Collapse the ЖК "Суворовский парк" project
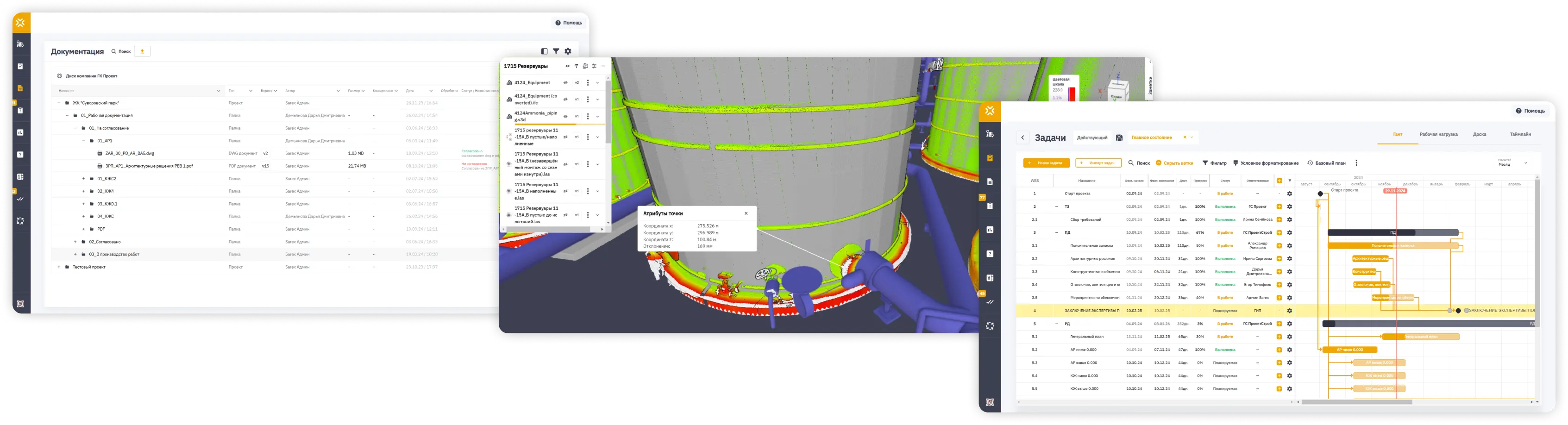 pyautogui.click(x=59, y=103)
